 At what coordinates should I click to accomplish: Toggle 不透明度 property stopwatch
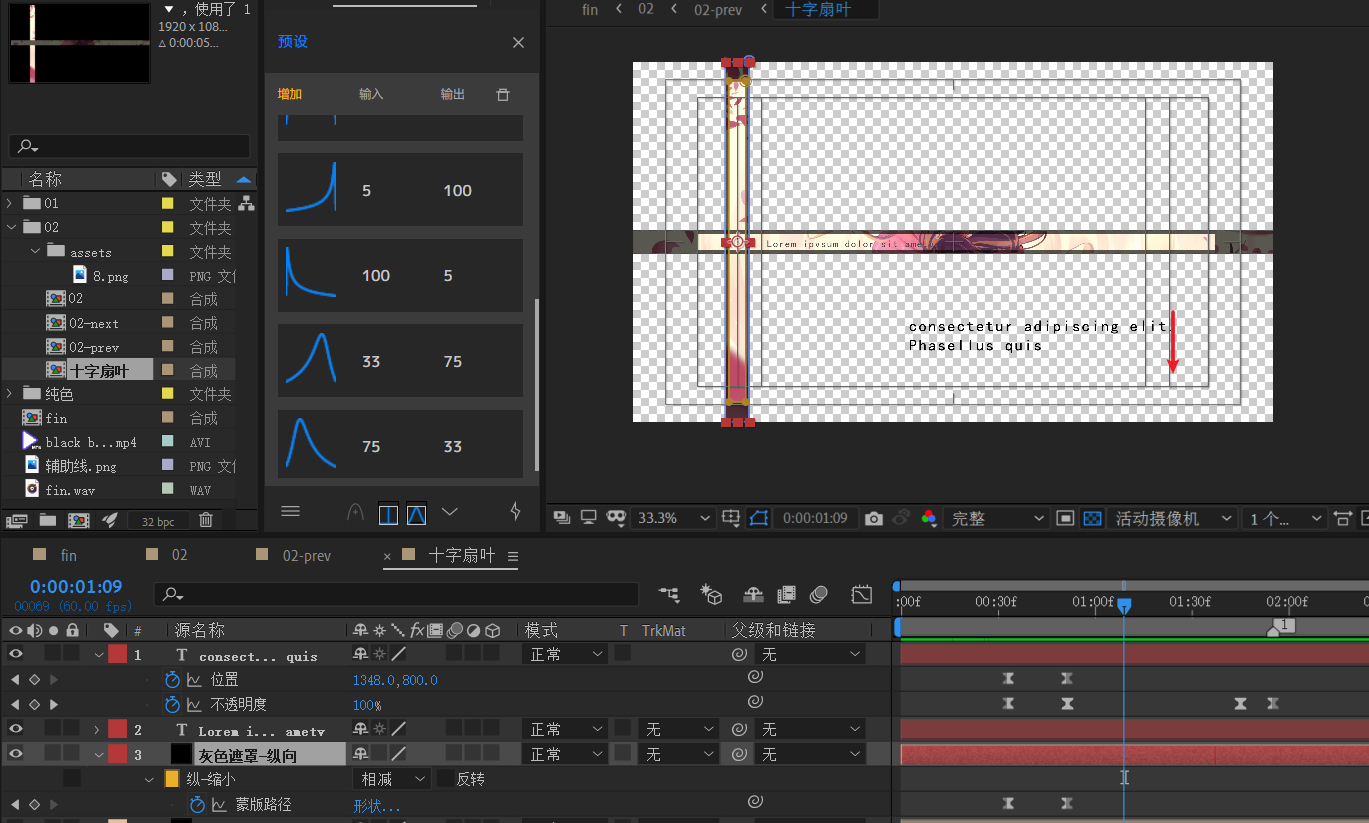point(172,704)
